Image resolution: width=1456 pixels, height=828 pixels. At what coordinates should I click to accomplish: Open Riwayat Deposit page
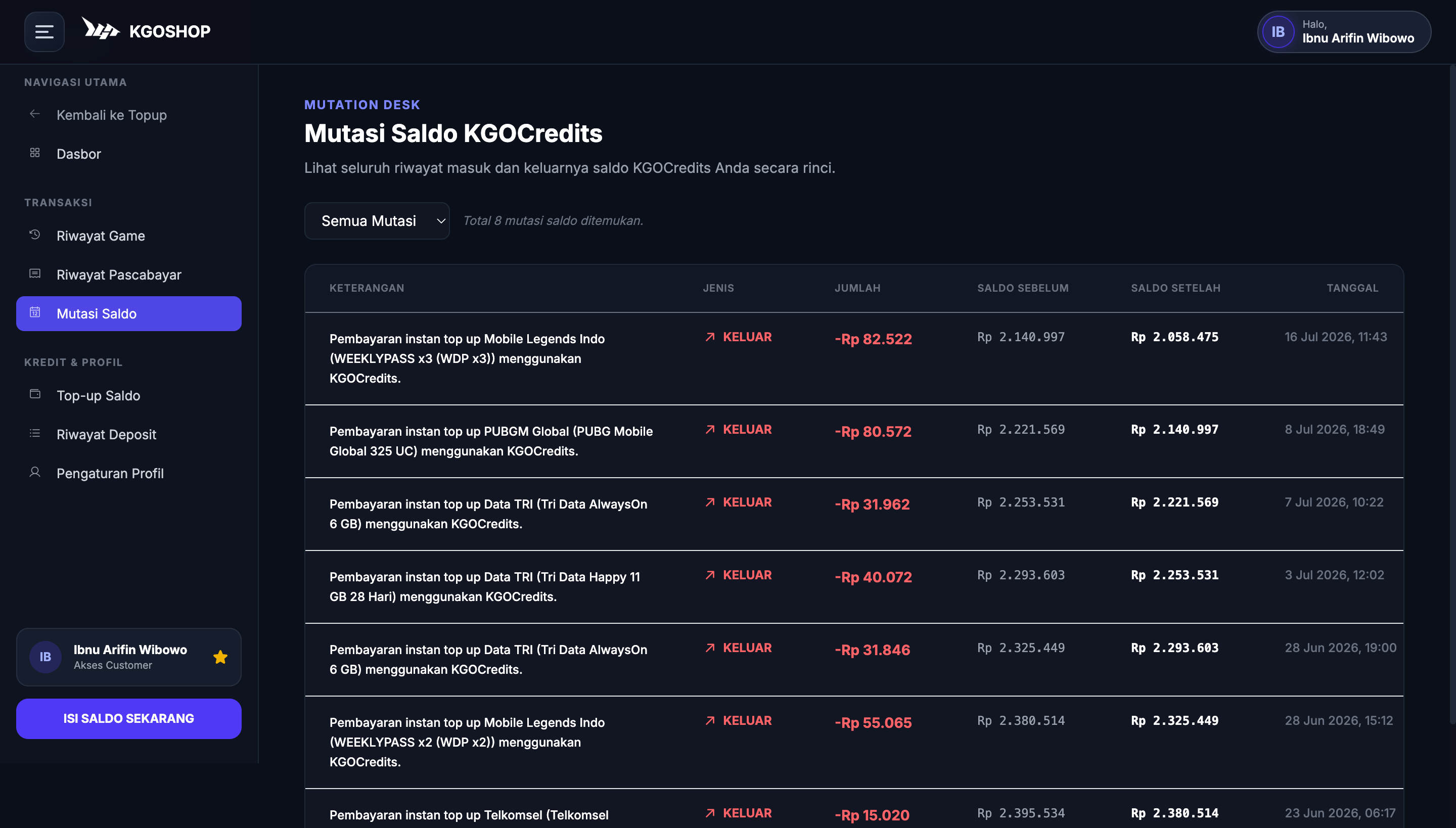[128, 435]
